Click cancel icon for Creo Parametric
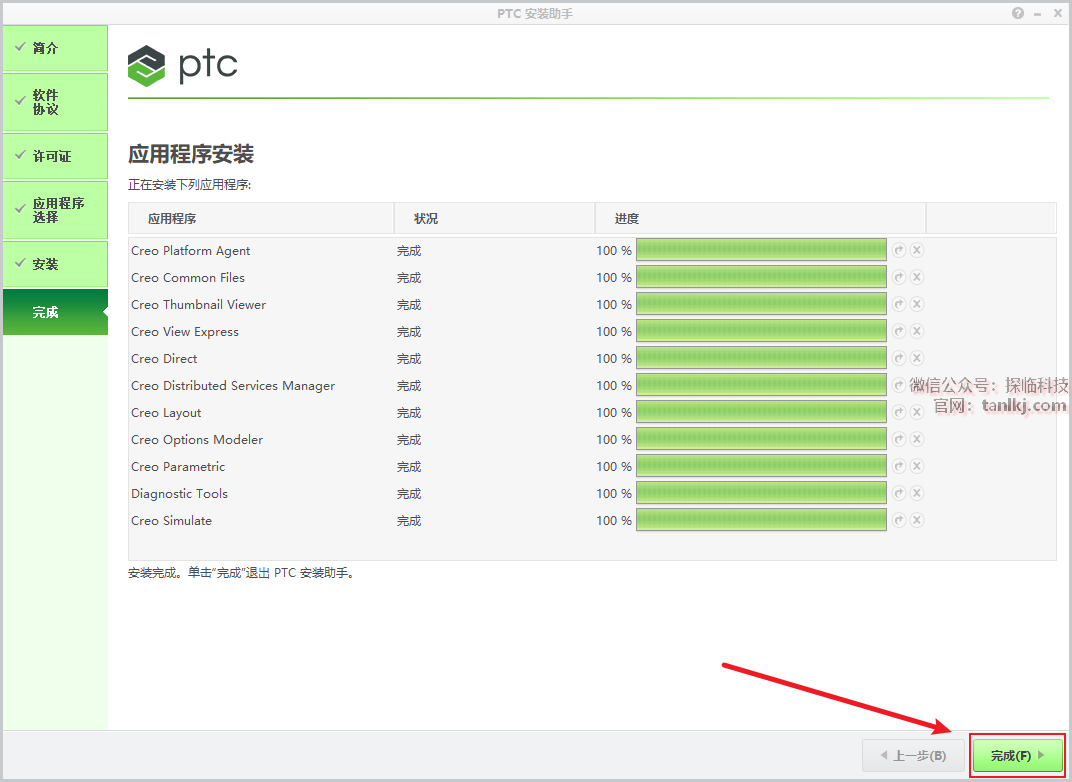 coord(917,466)
